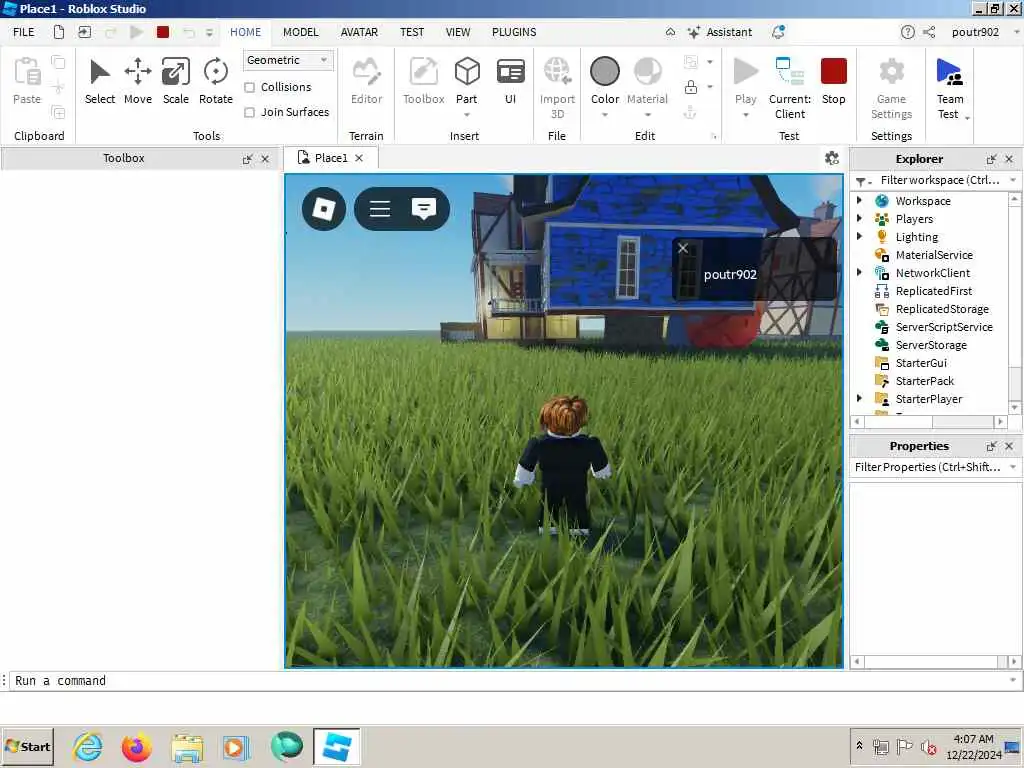Open the Terrain Editor
This screenshot has width=1024, height=768.
coord(366,81)
